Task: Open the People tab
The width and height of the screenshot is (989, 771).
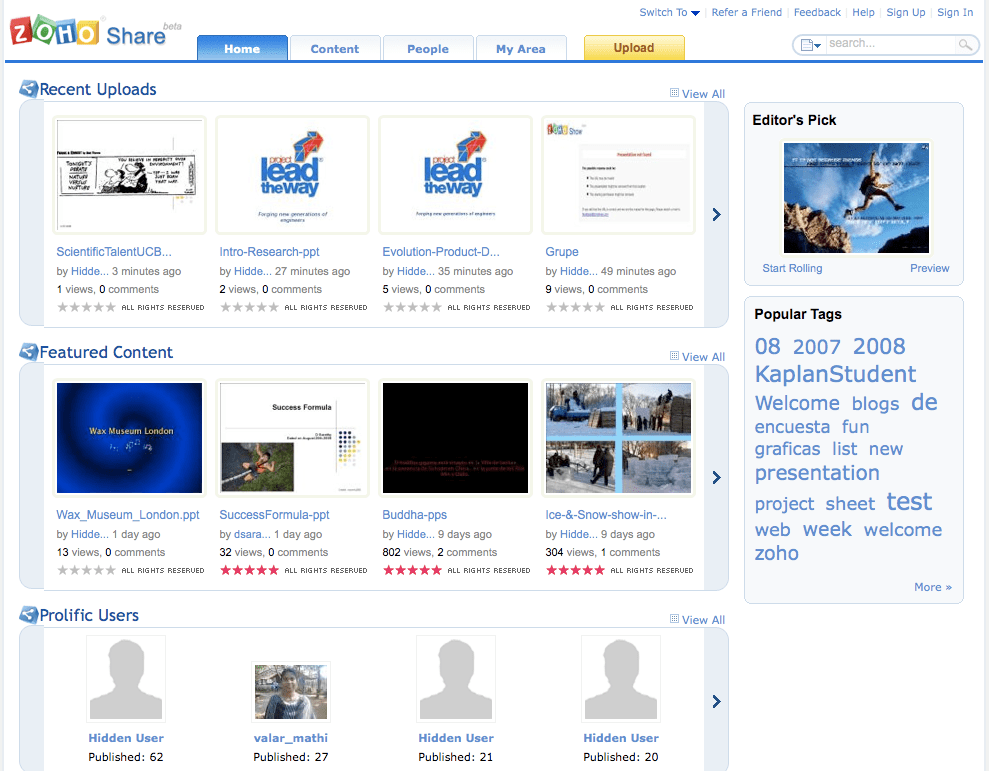Action: point(428,48)
